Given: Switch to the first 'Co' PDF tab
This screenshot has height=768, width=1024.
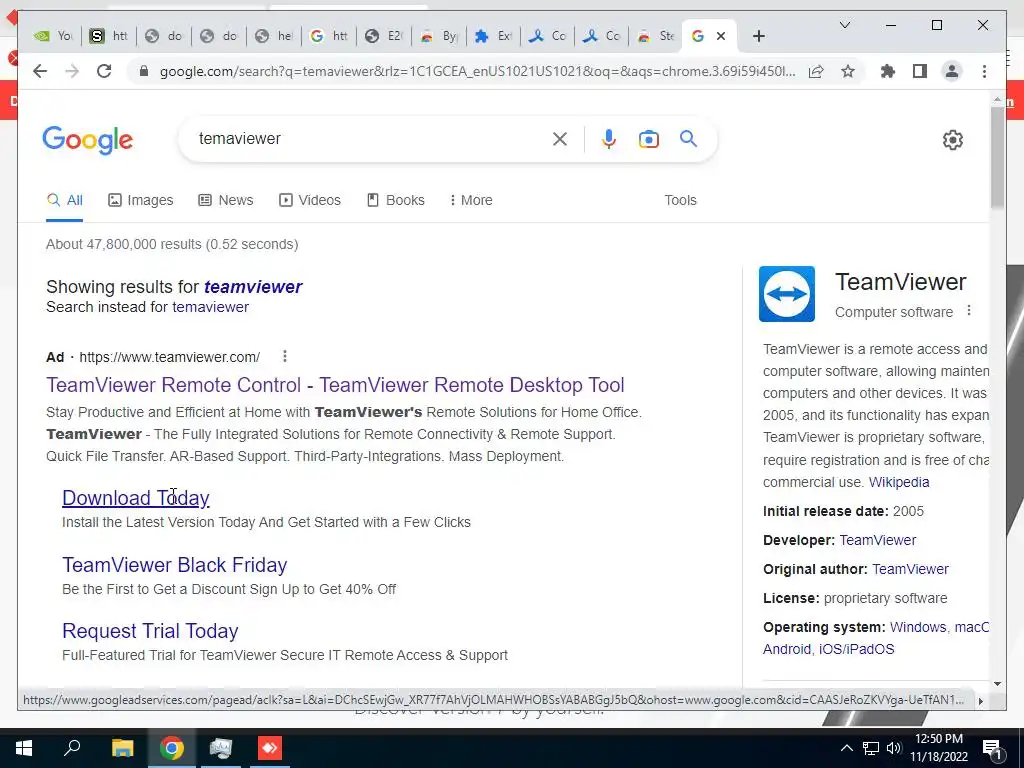Looking at the screenshot, I should click(547, 36).
